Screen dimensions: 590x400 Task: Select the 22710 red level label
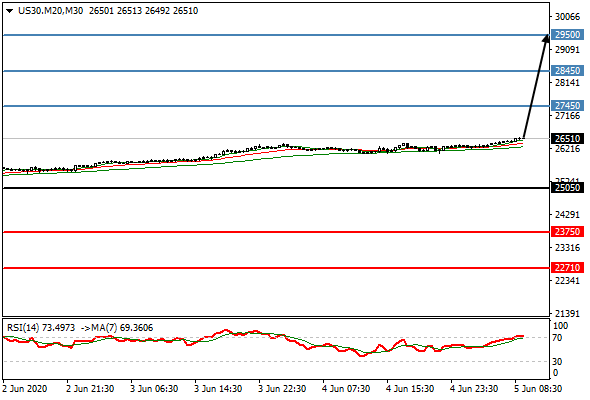click(567, 268)
